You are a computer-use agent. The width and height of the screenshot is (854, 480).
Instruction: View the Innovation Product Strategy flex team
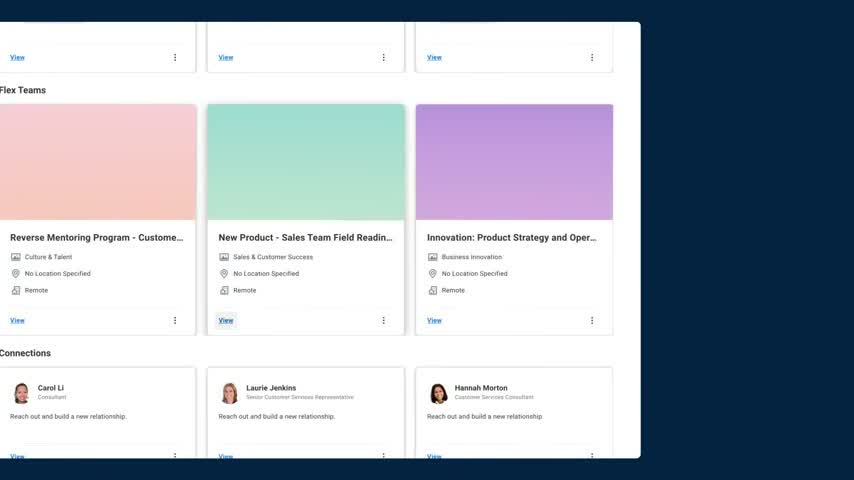(x=434, y=320)
